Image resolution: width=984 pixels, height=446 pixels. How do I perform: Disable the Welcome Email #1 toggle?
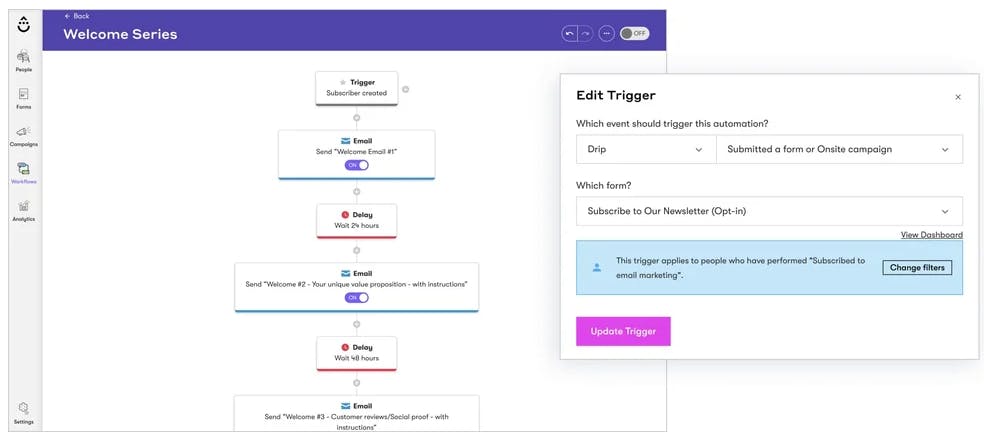(x=356, y=165)
